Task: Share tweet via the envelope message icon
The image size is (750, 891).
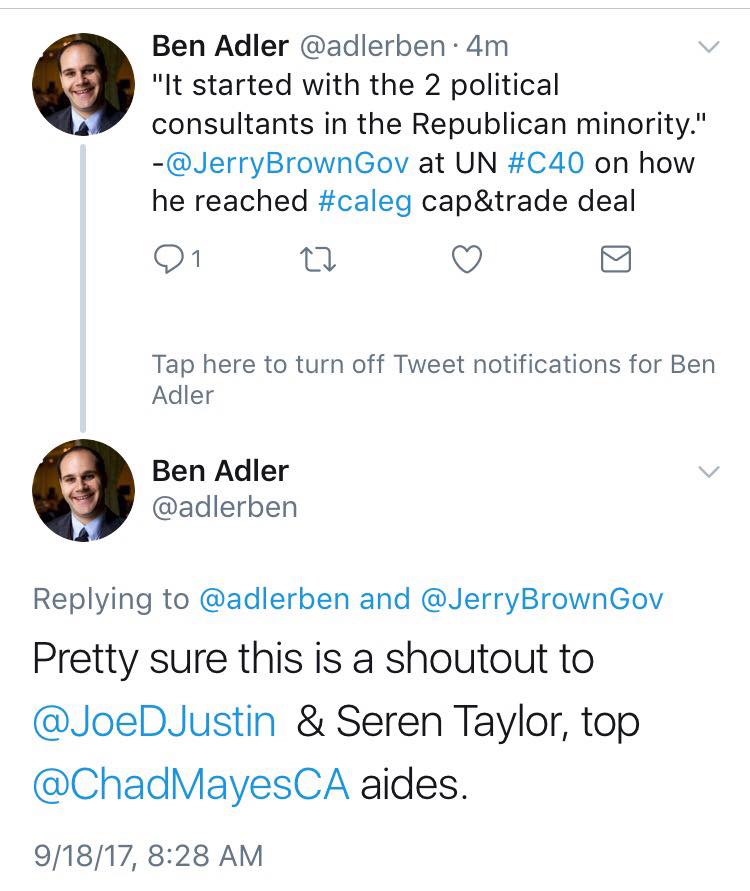Action: tap(615, 260)
